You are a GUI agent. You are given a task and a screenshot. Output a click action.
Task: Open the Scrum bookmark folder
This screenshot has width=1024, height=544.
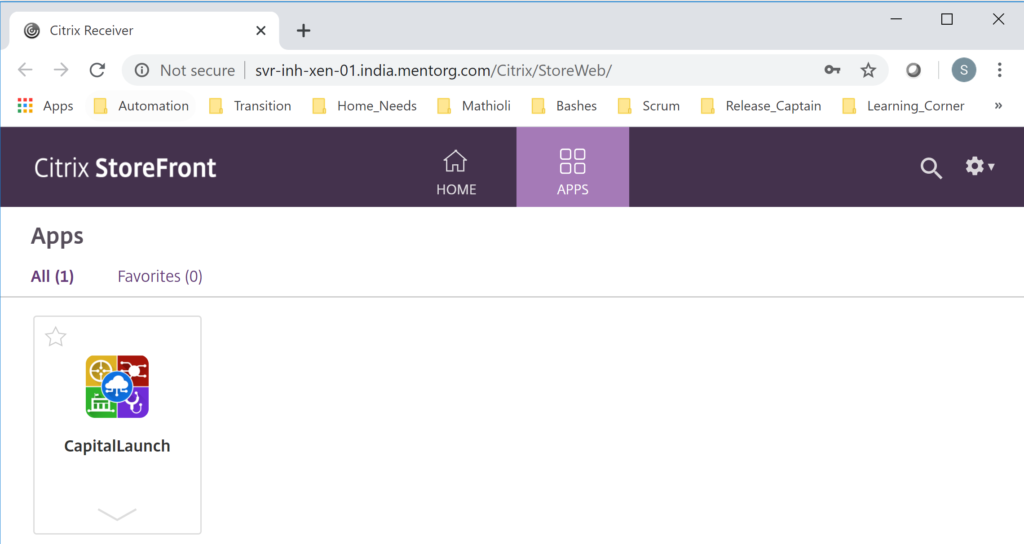pos(649,106)
